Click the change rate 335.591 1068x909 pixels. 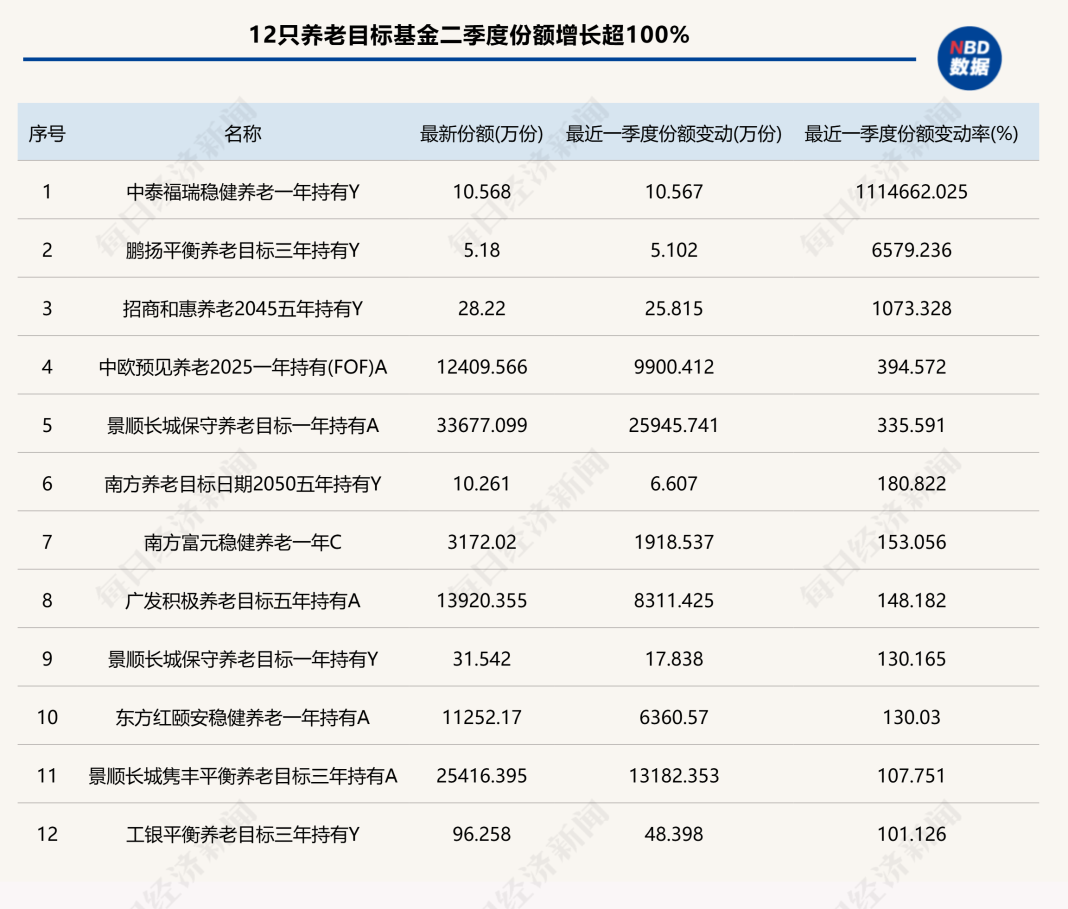(x=911, y=426)
